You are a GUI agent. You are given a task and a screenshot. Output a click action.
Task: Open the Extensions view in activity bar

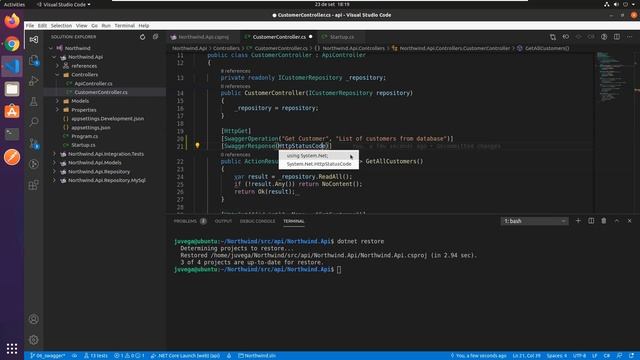tap(34, 185)
